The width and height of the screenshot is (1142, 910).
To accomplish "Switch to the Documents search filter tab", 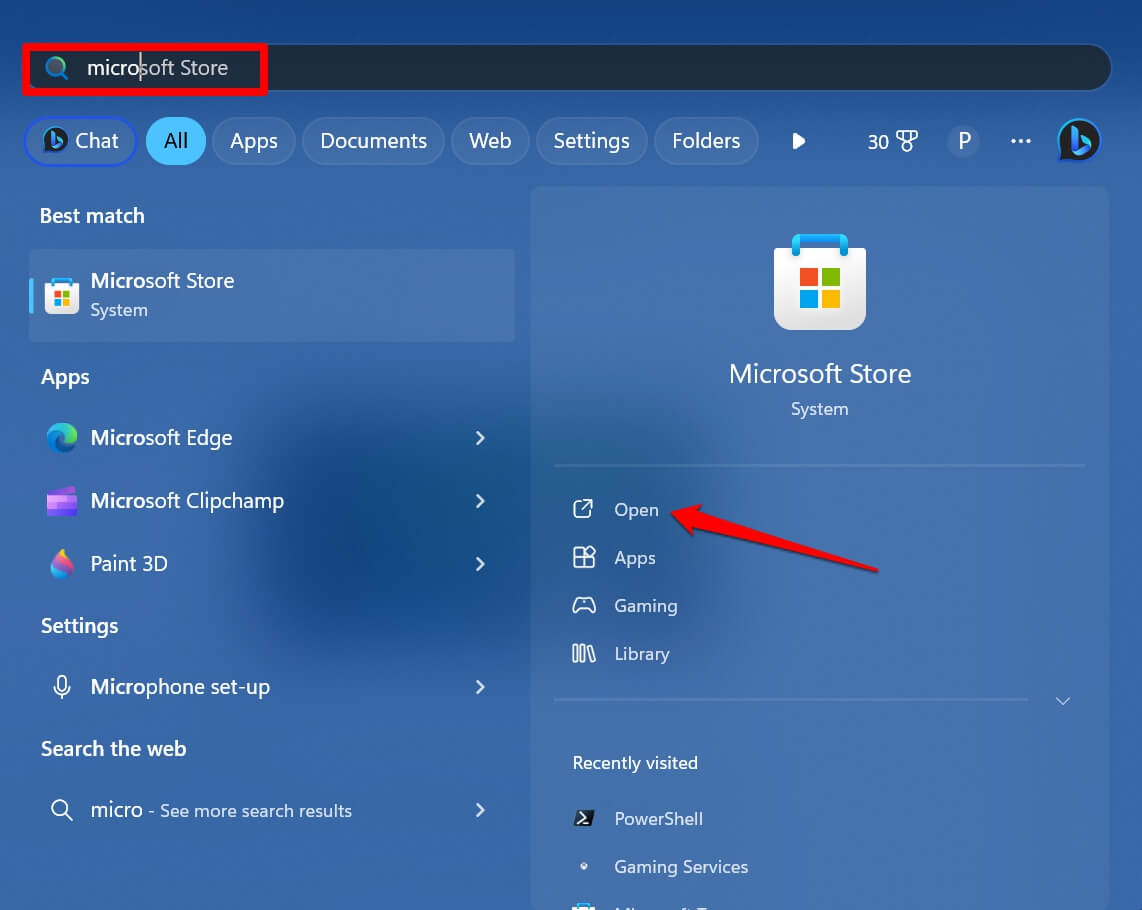I will tap(373, 141).
